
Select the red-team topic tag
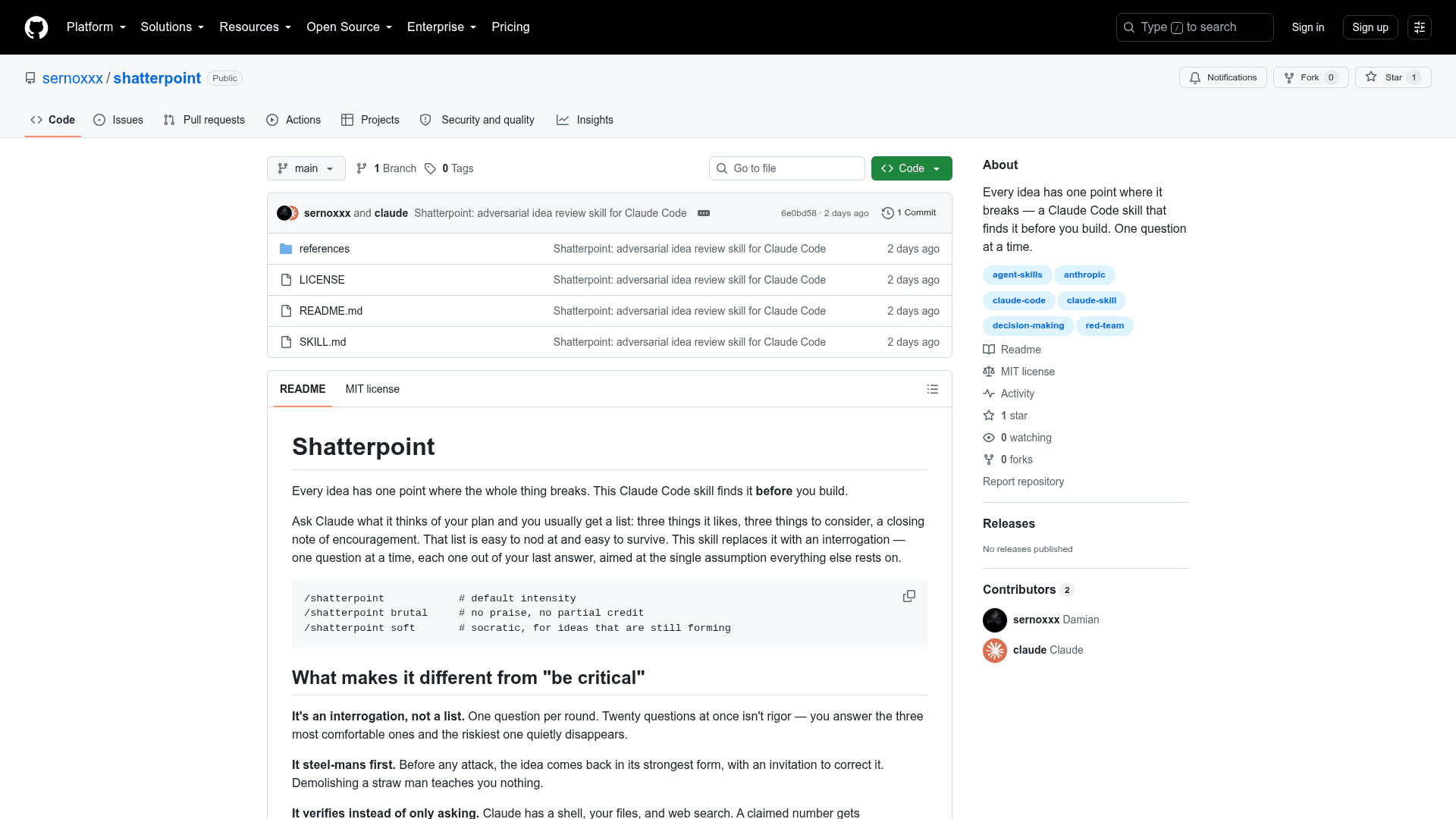click(x=1104, y=326)
